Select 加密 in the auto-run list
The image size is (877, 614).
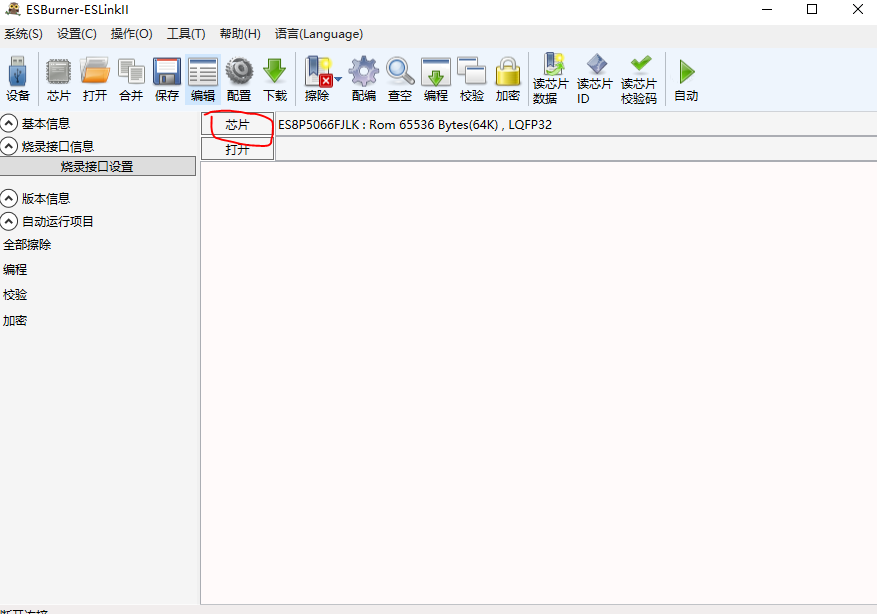click(x=15, y=320)
